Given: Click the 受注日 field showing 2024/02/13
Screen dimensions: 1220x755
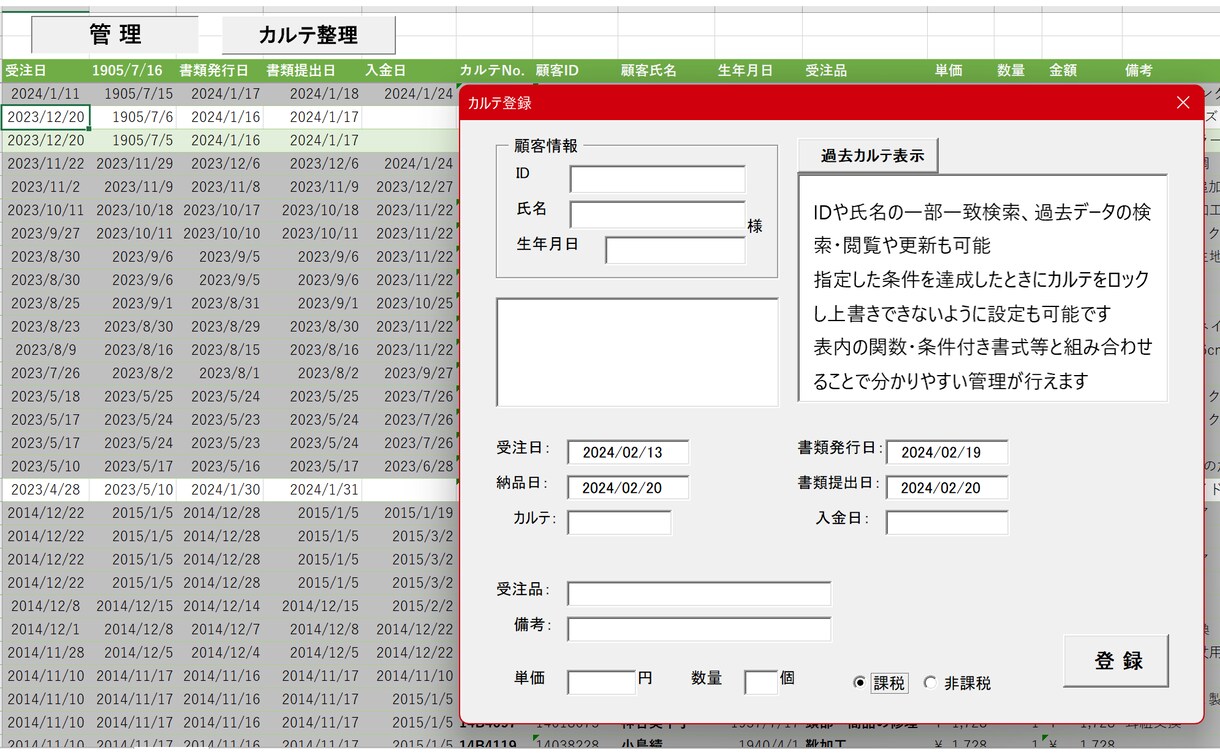Looking at the screenshot, I should point(628,452).
